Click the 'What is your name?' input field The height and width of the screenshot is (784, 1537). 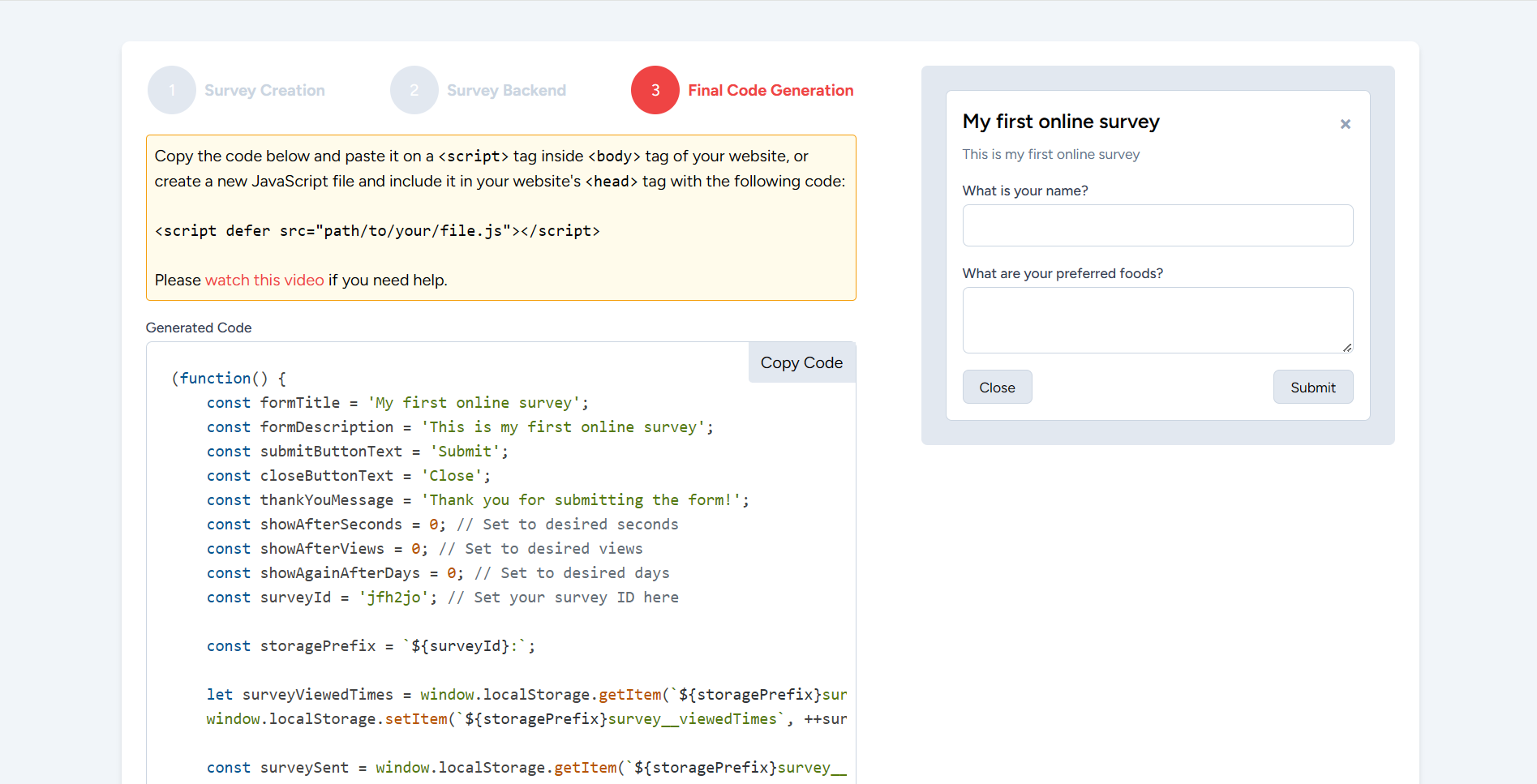point(1157,225)
